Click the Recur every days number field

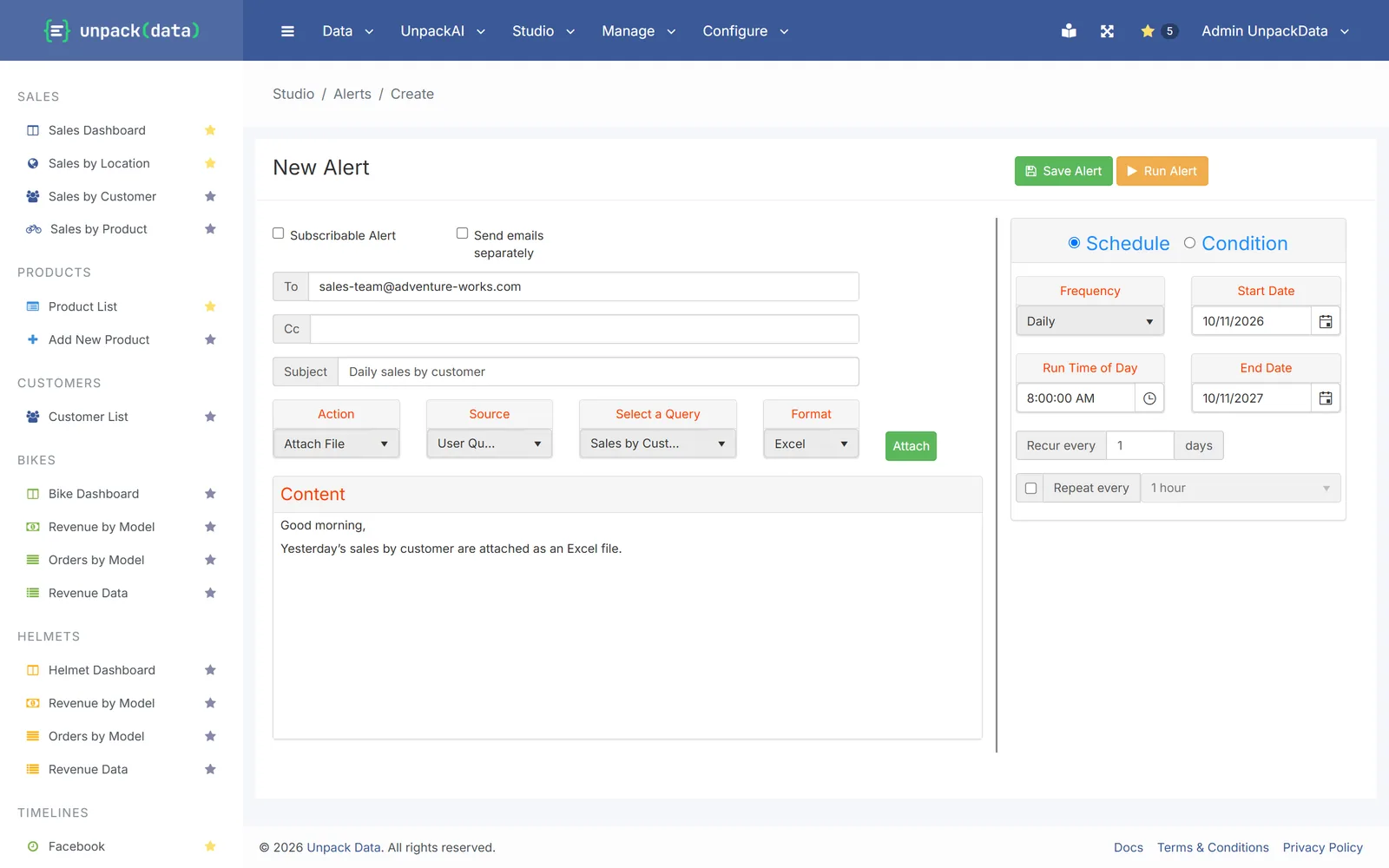[1140, 445]
